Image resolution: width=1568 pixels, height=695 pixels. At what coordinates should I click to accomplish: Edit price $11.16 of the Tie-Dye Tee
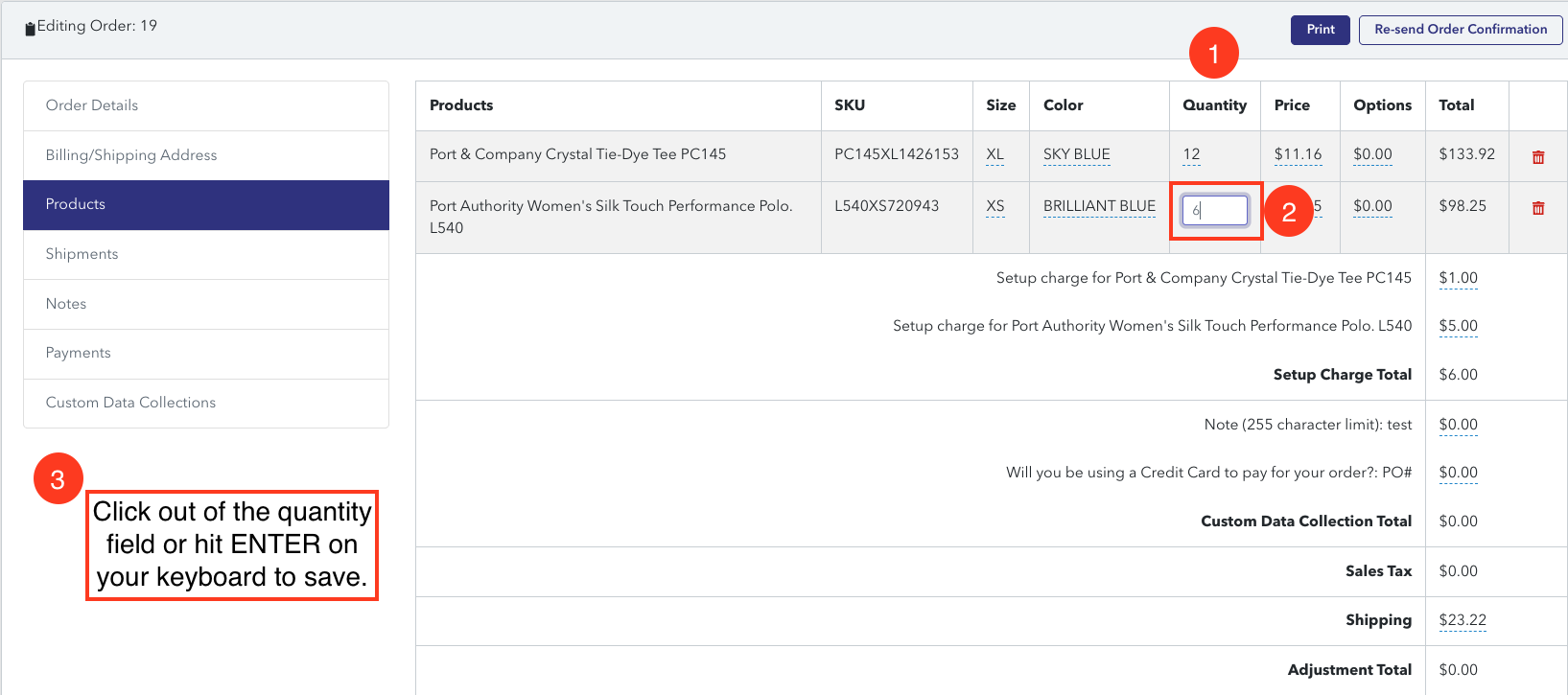pos(1298,154)
